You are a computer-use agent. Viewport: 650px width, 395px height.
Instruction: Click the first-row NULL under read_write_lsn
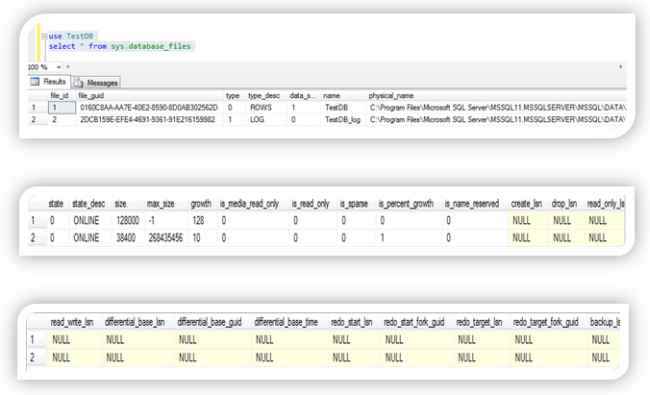pyautogui.click(x=61, y=340)
